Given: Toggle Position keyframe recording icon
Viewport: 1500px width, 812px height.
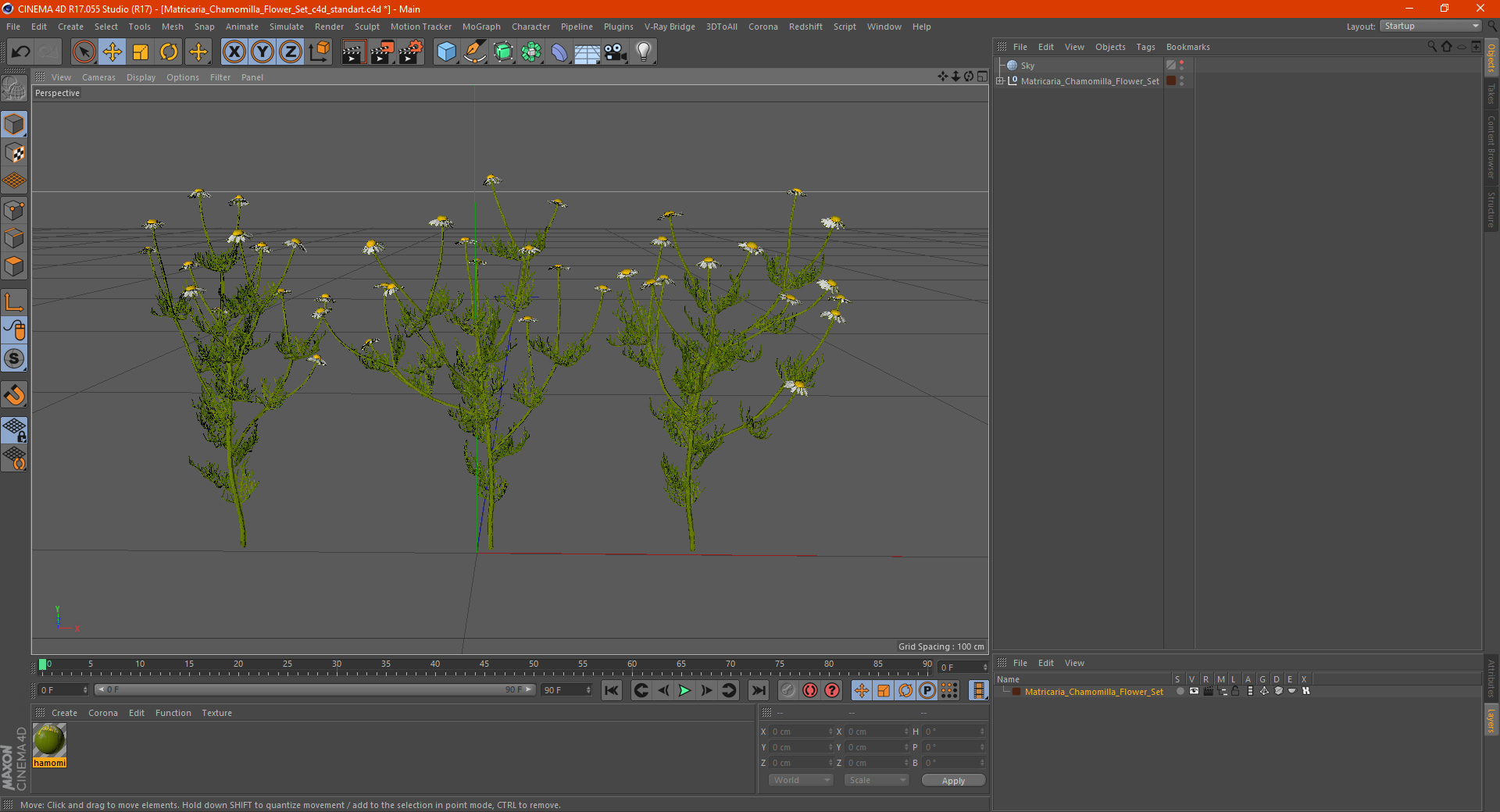Looking at the screenshot, I should click(862, 690).
